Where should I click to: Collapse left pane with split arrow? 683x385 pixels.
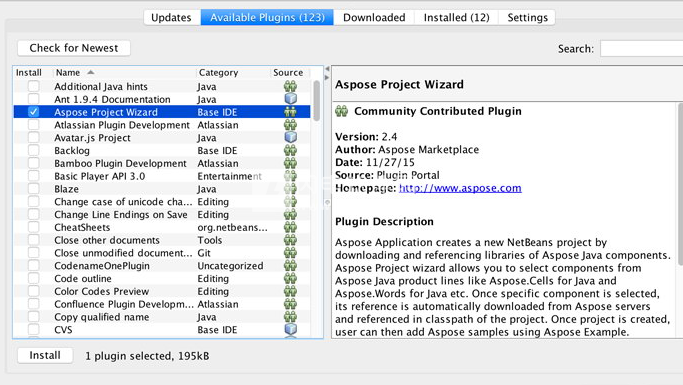coord(327,69)
